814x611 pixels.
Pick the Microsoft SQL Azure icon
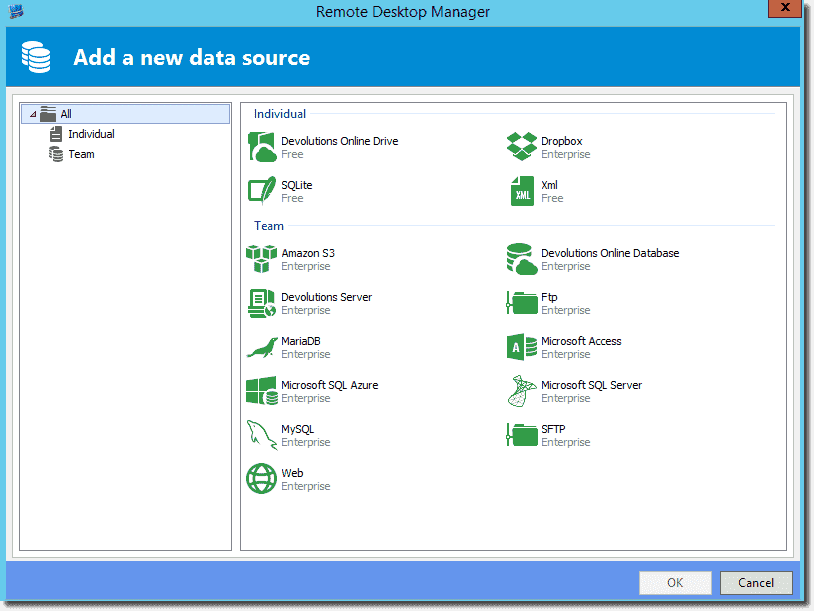[262, 391]
